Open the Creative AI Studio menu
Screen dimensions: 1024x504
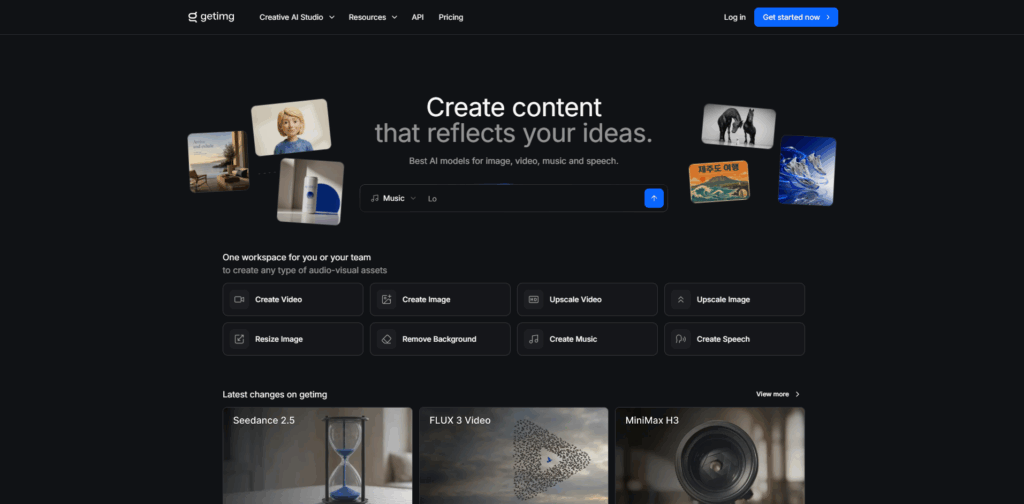tap(296, 17)
